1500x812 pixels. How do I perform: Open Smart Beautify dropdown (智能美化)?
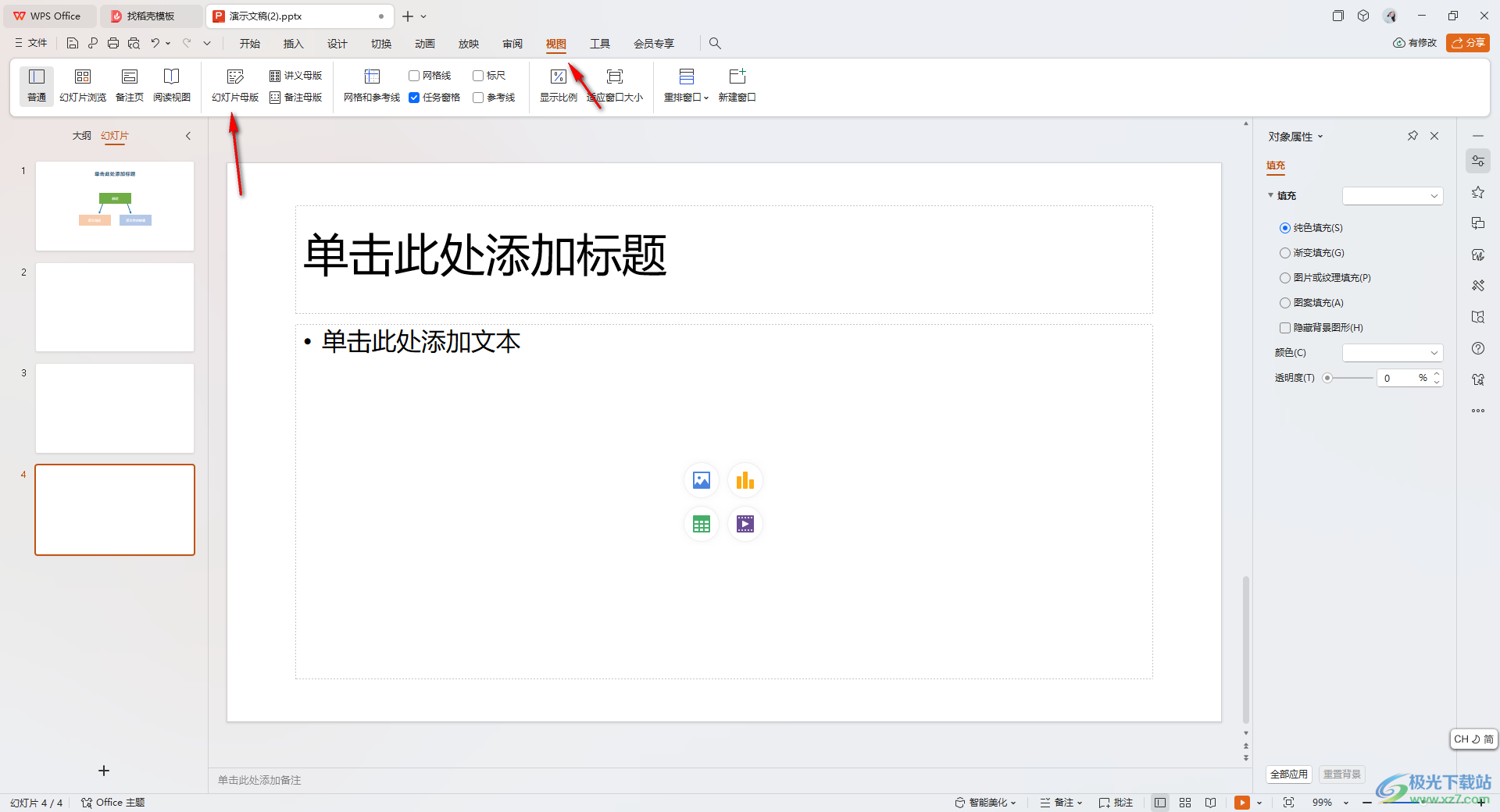(x=985, y=803)
